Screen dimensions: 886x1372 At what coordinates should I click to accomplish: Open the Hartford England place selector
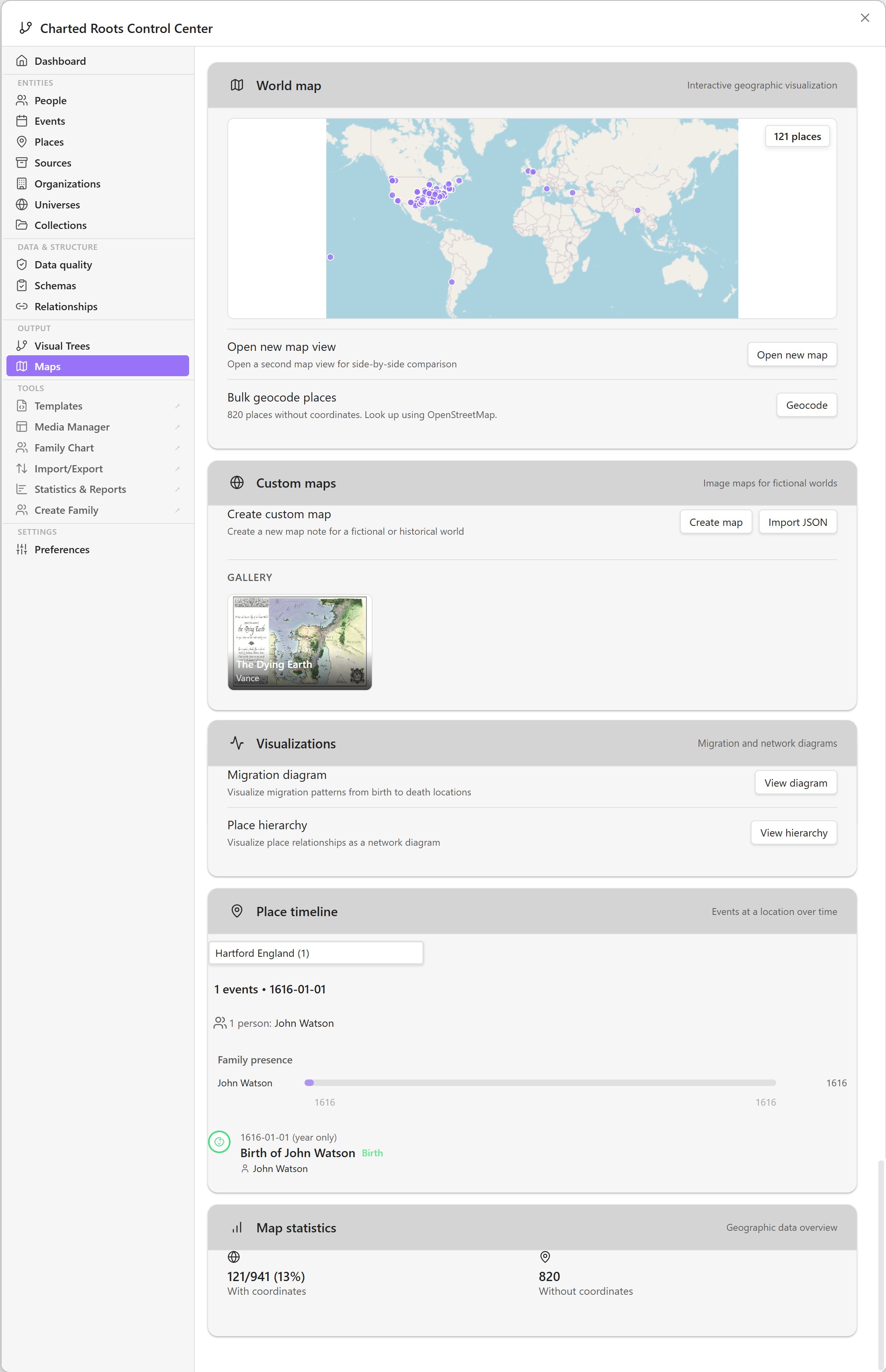pos(316,953)
